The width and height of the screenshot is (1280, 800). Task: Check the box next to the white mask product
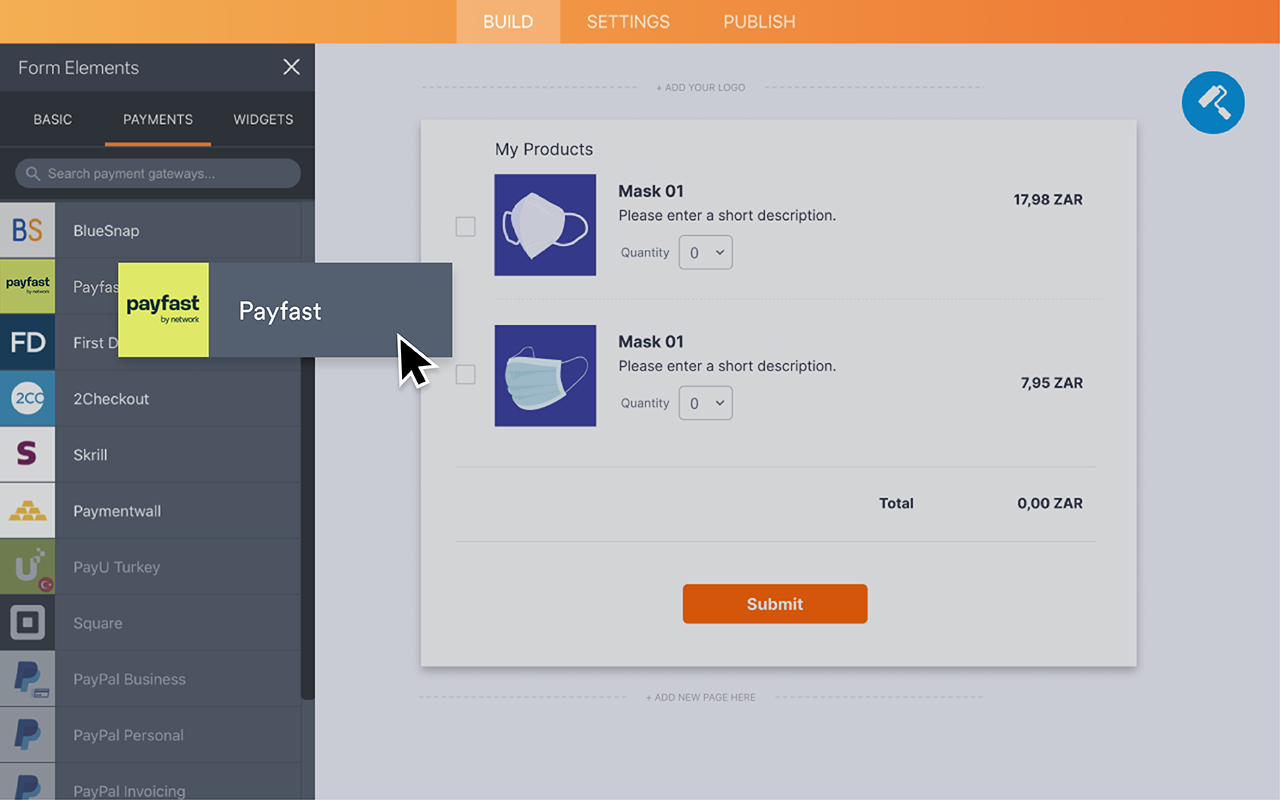point(465,227)
